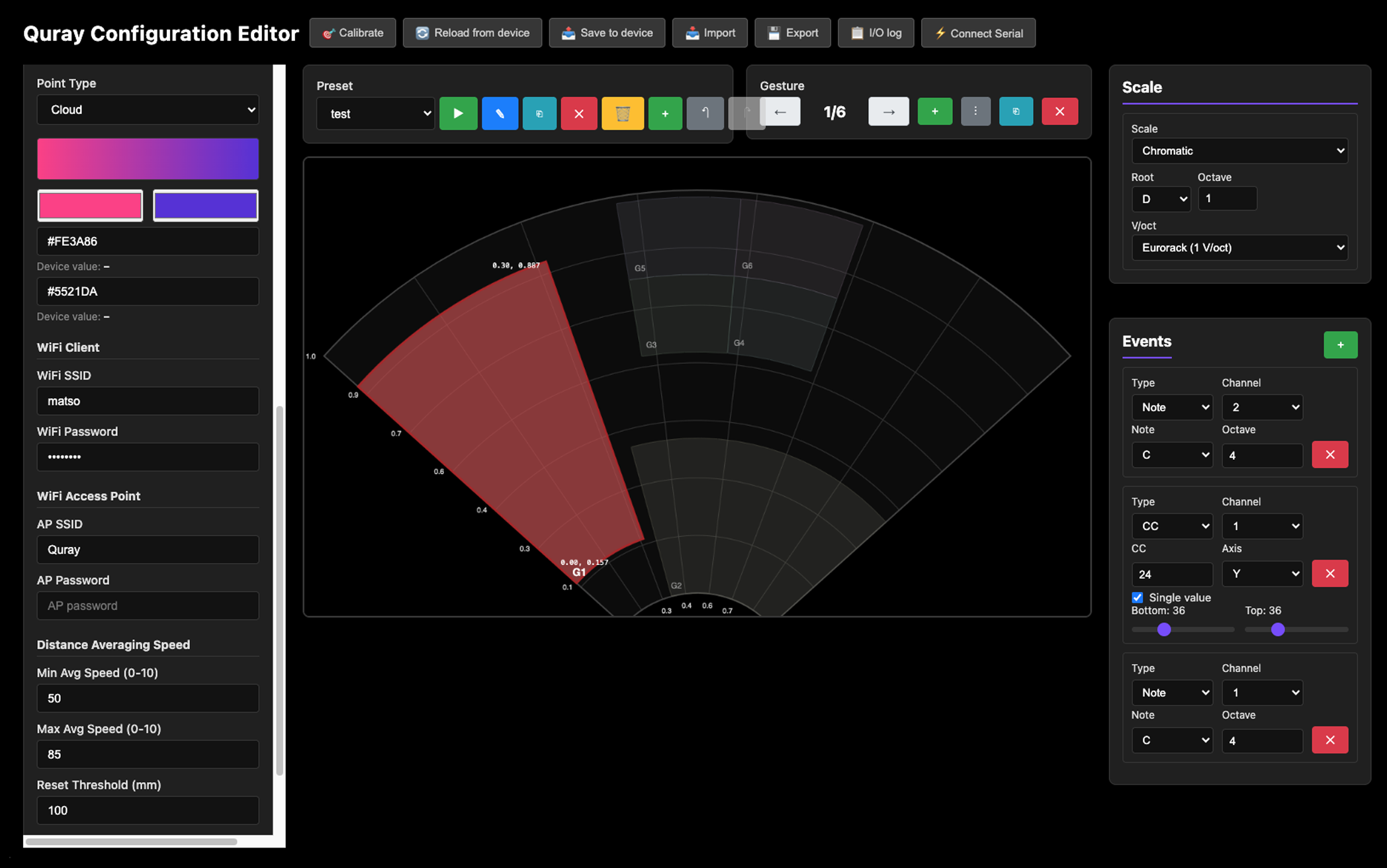Click the pink-to-purple gradient preview bar
Screen dimensions: 1387x868
(x=148, y=159)
